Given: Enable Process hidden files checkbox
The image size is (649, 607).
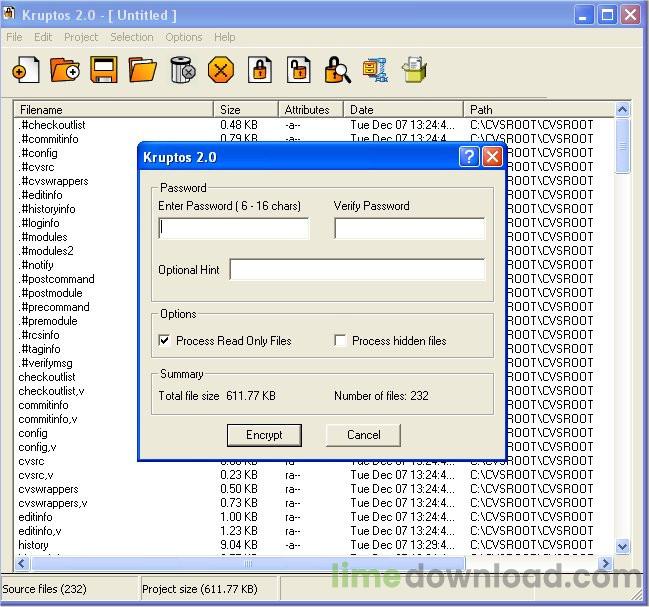Looking at the screenshot, I should pyautogui.click(x=340, y=341).
